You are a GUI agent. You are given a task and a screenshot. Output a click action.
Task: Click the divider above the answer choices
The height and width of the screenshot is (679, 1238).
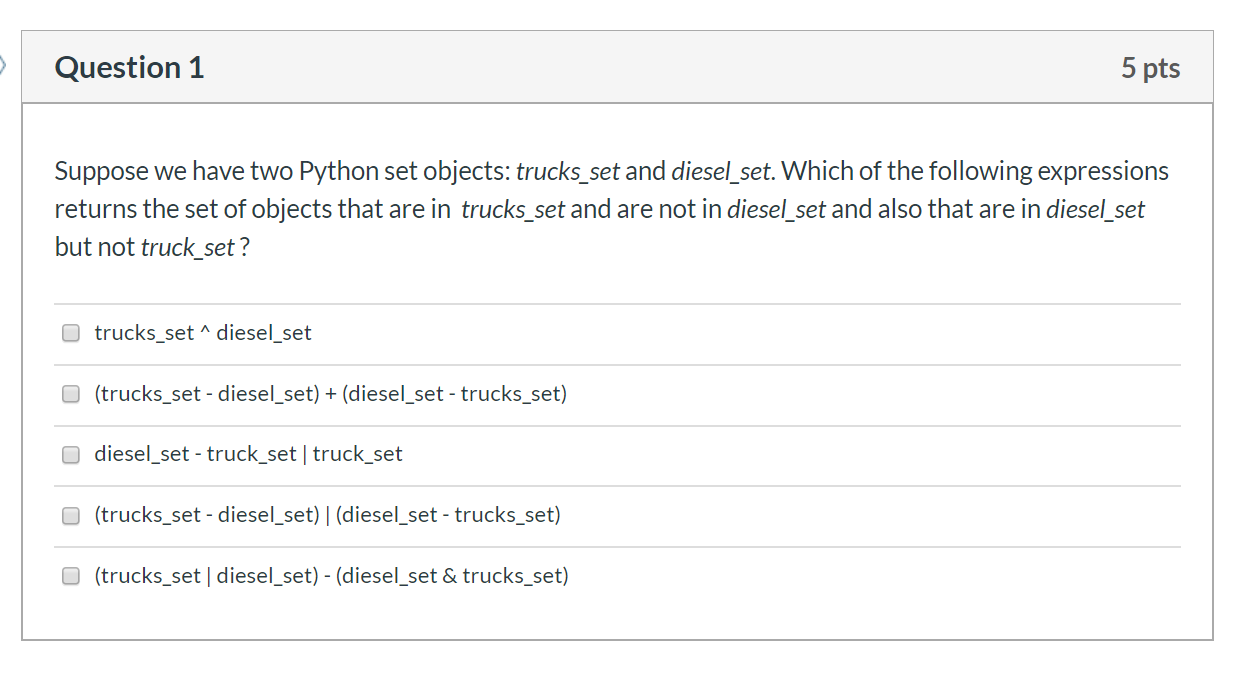tap(617, 305)
